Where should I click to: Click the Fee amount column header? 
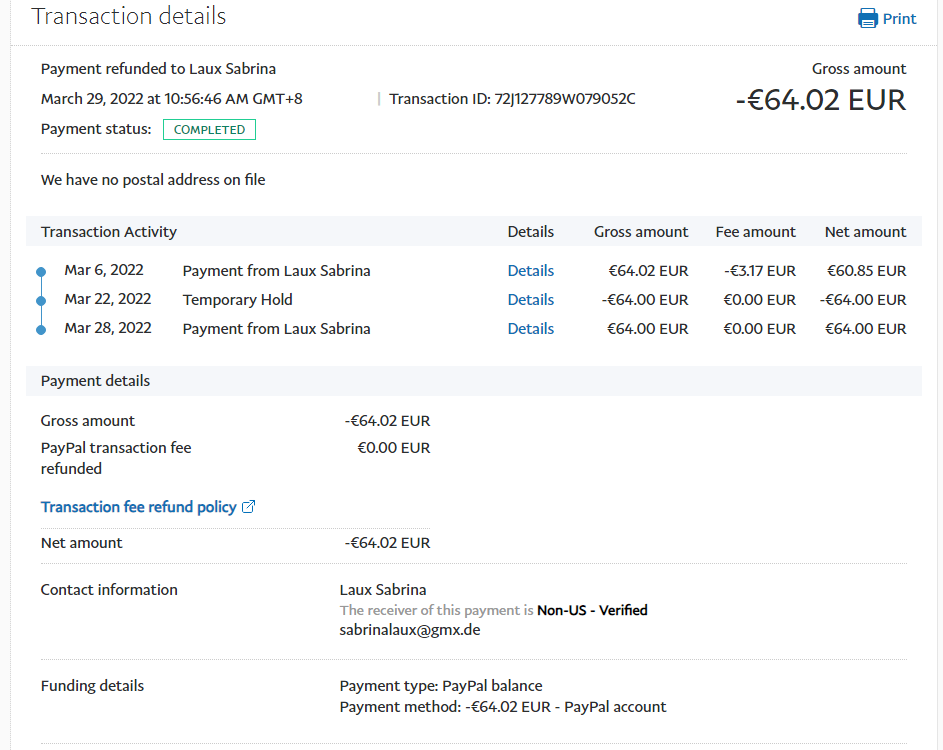point(755,232)
